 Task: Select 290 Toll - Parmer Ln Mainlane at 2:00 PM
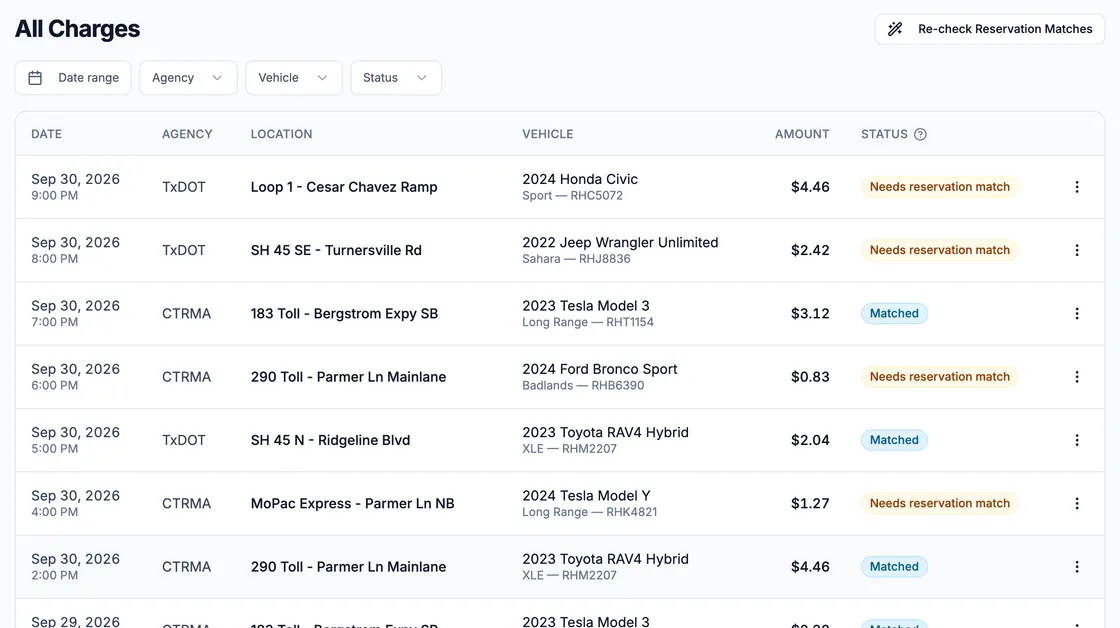tap(348, 567)
